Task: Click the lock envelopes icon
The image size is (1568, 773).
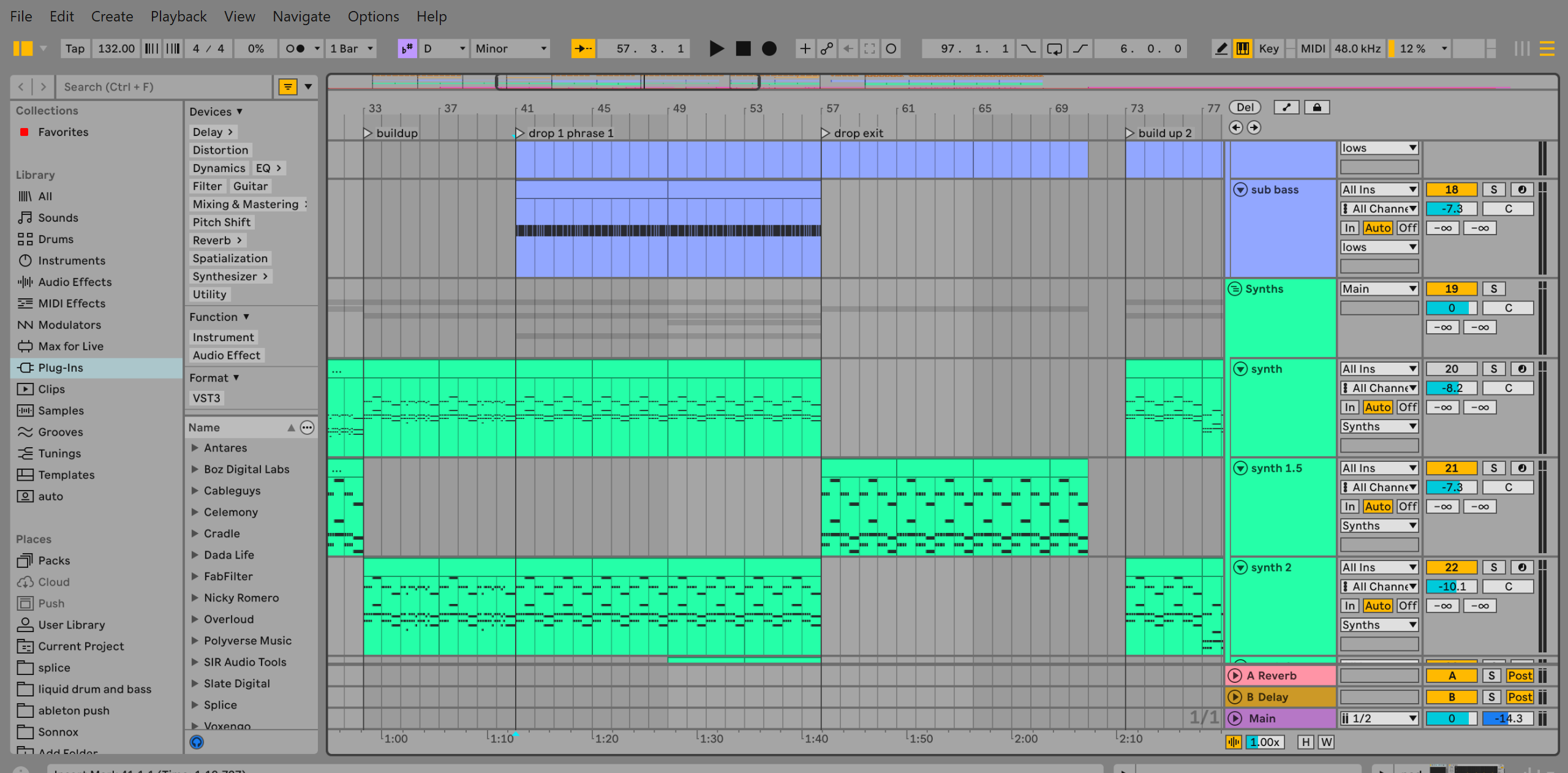Action: pos(1316,108)
